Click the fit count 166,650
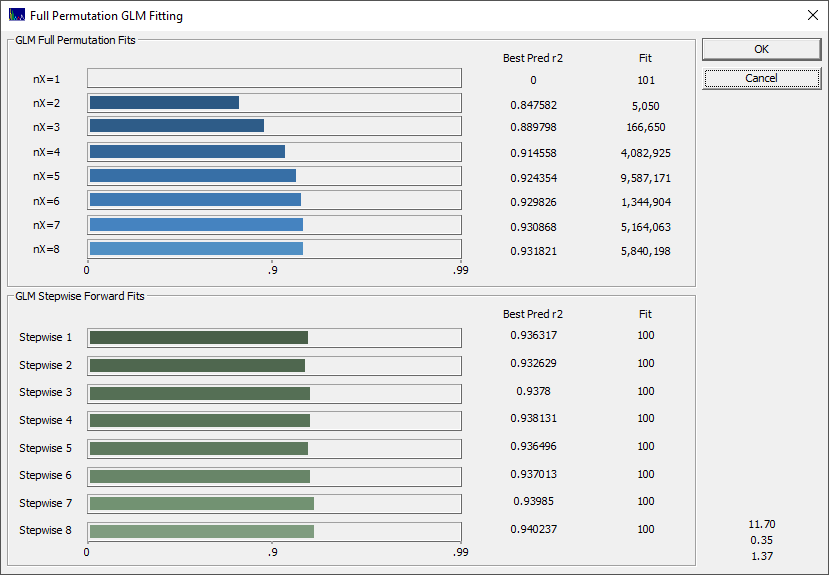Viewport: 829px width, 575px height. [x=646, y=127]
